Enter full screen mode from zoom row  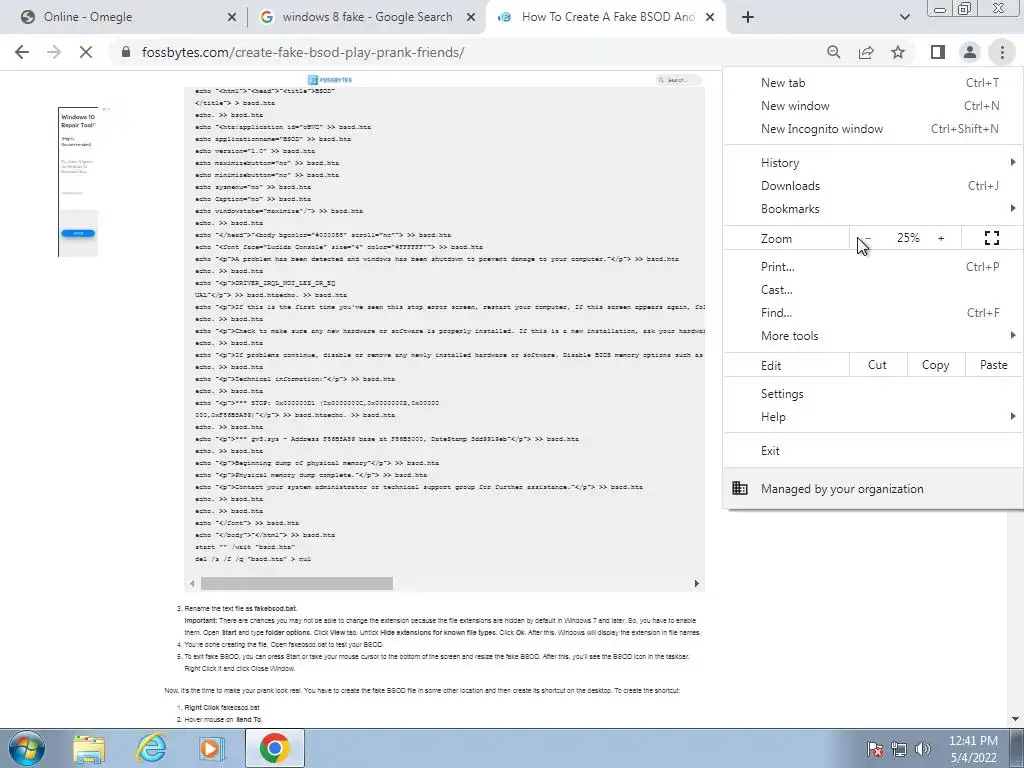(991, 238)
